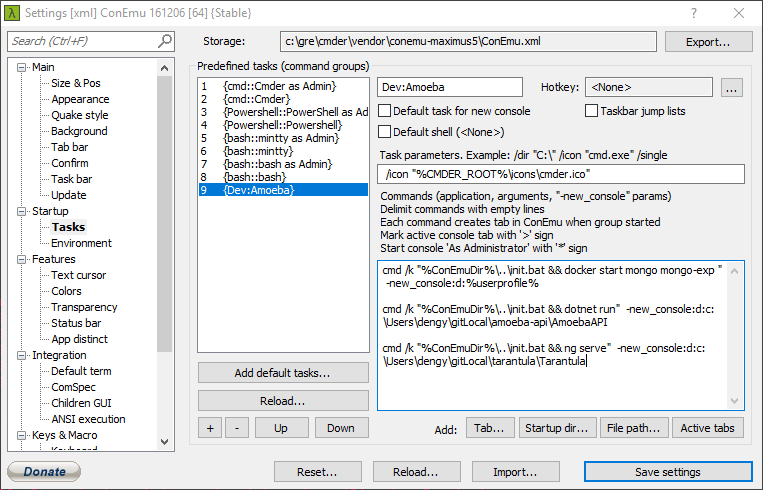Open Default term settings page

point(81,371)
